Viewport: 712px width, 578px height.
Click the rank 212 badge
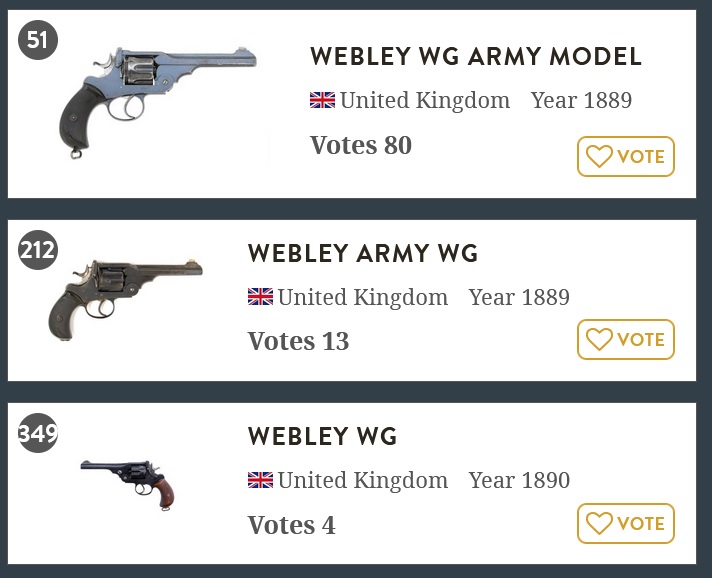click(x=38, y=250)
